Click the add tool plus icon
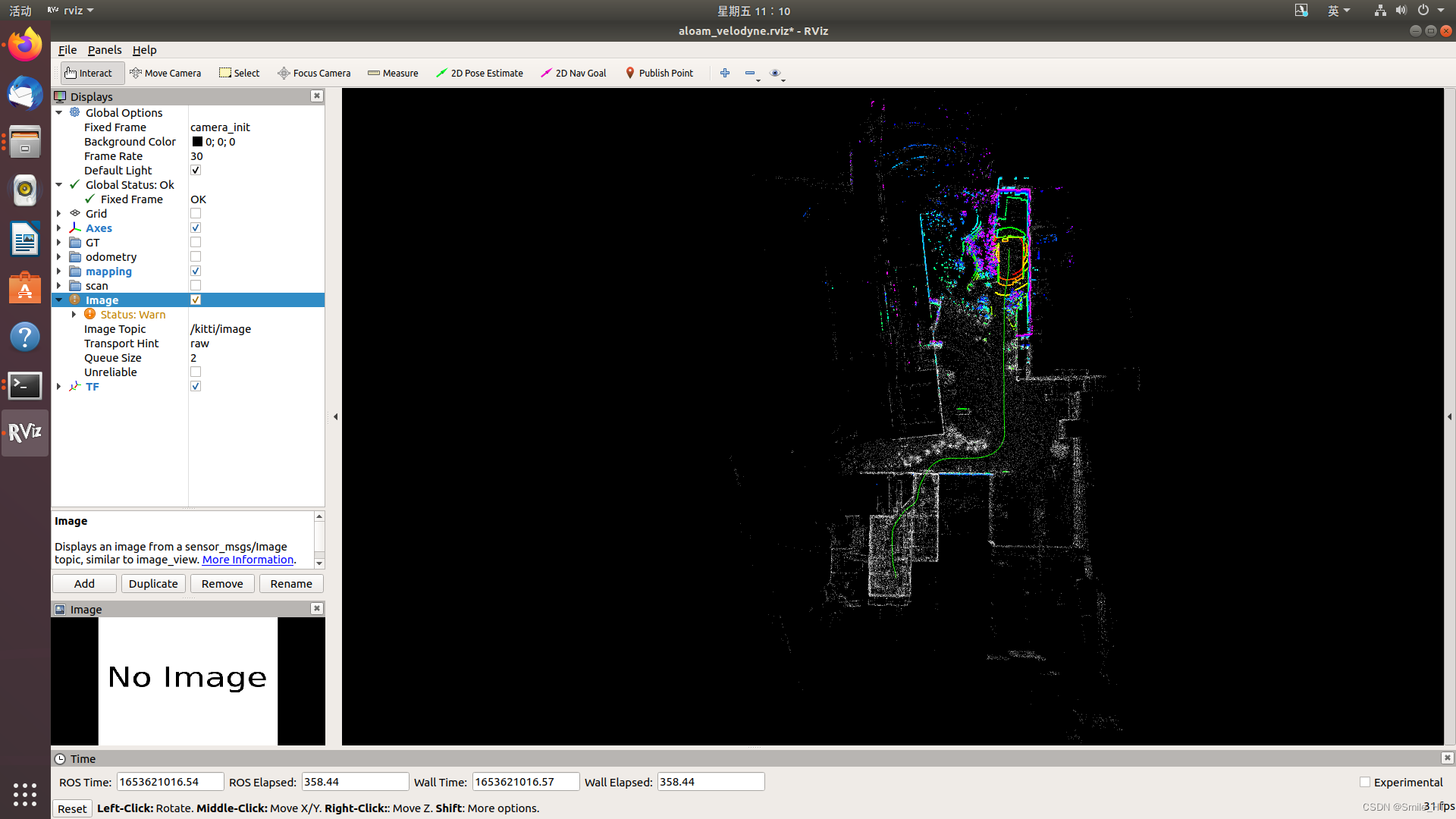The image size is (1456, 819). click(725, 74)
